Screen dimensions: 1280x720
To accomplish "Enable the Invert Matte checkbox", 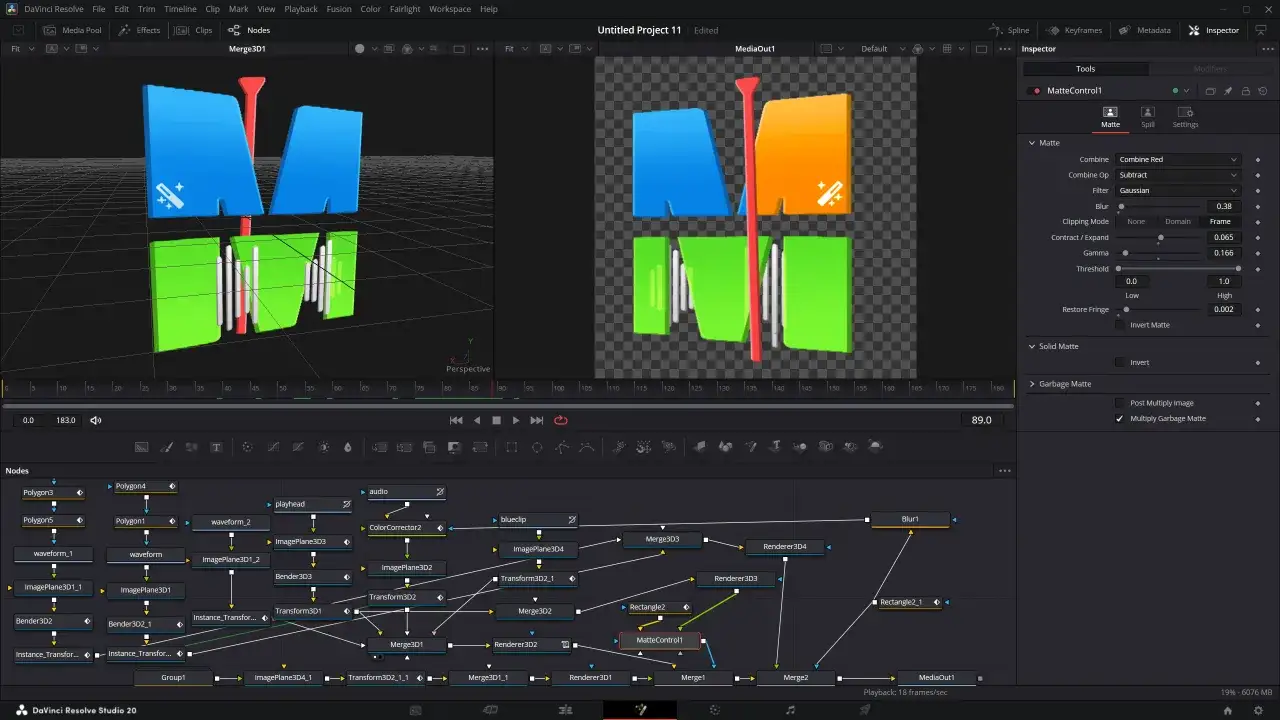I will (1120, 325).
